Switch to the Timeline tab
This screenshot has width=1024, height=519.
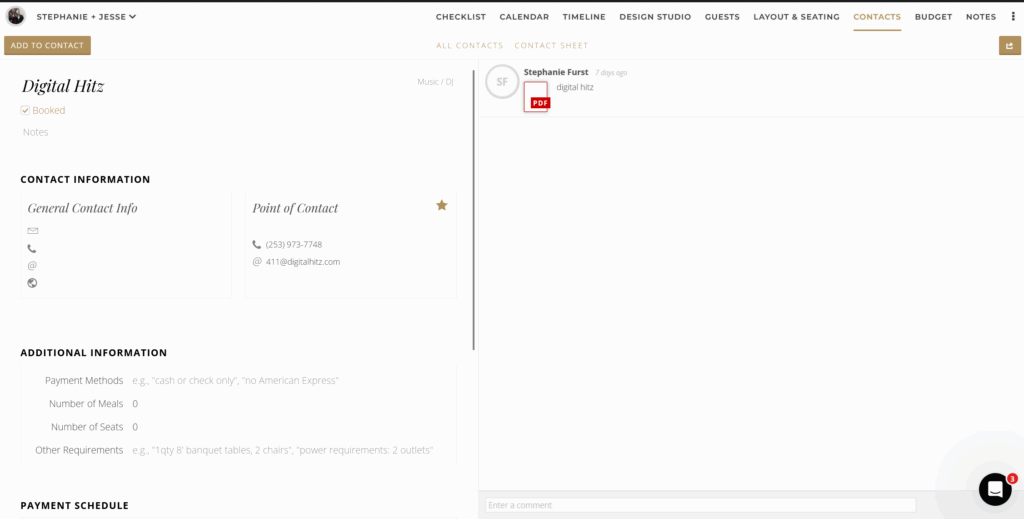(584, 17)
